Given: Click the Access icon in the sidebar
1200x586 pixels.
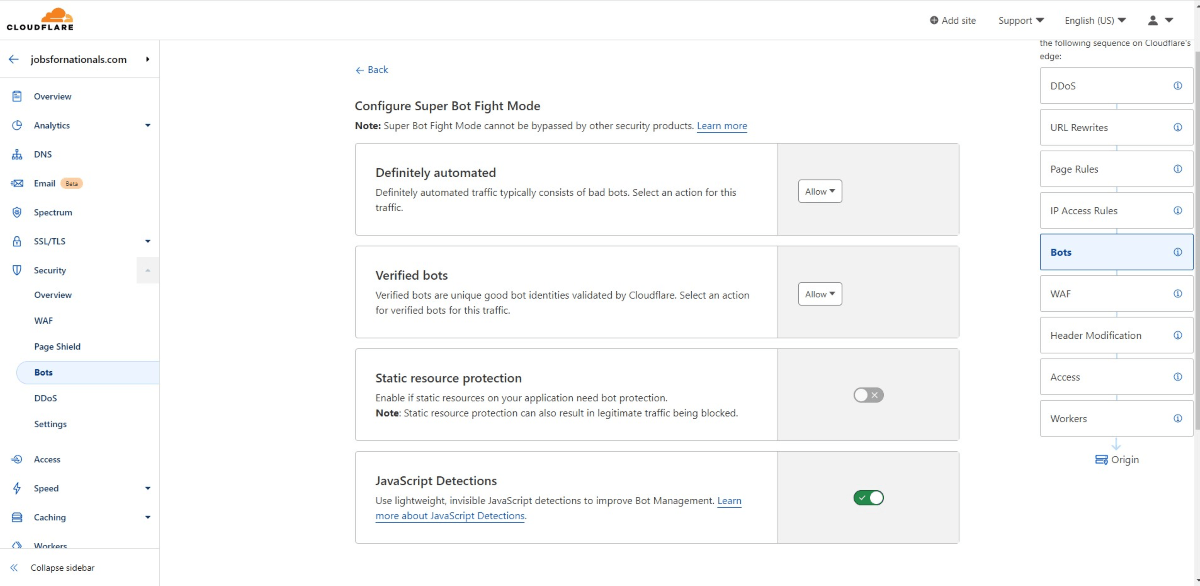Looking at the screenshot, I should [16, 459].
